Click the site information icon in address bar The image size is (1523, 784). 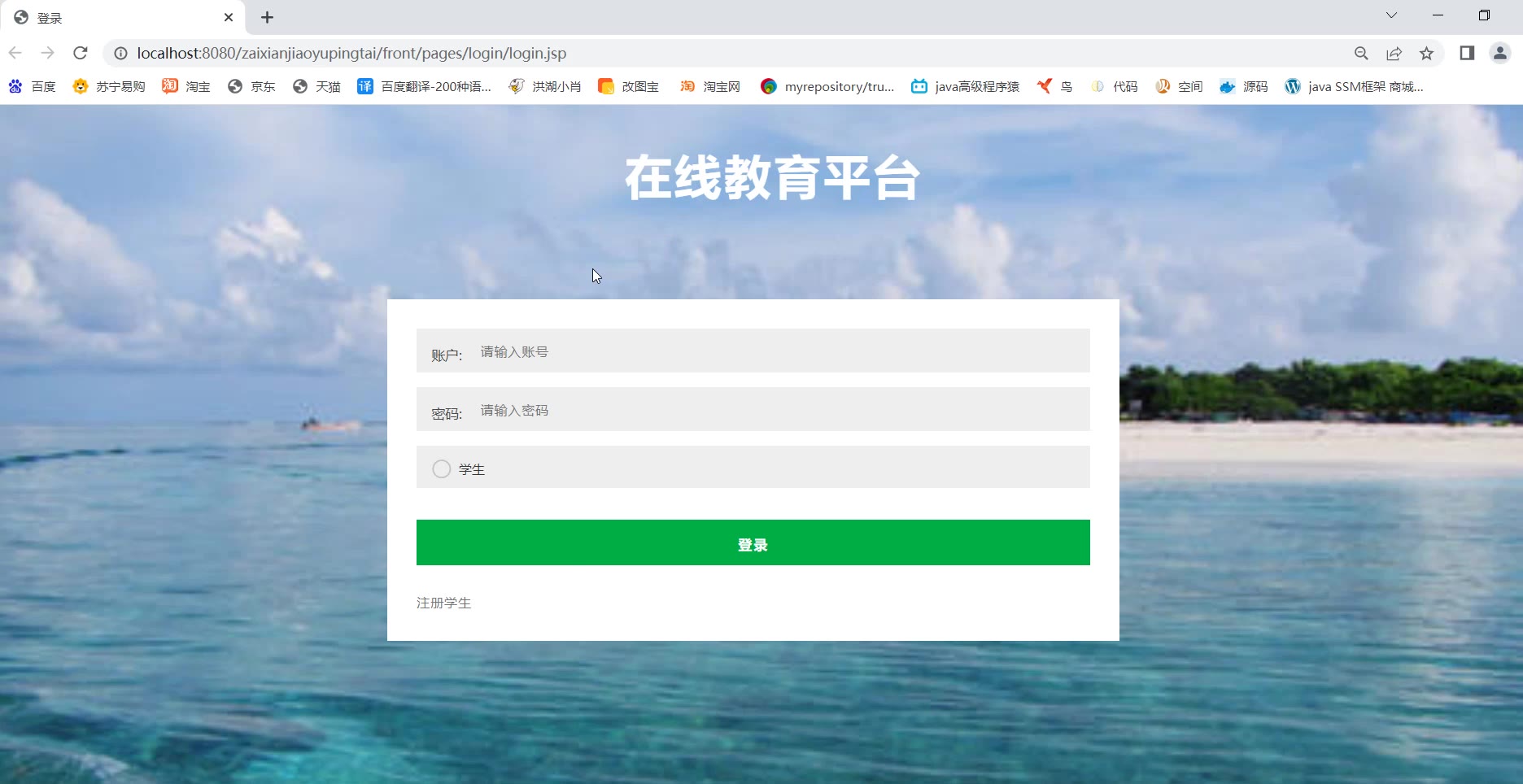(x=120, y=53)
